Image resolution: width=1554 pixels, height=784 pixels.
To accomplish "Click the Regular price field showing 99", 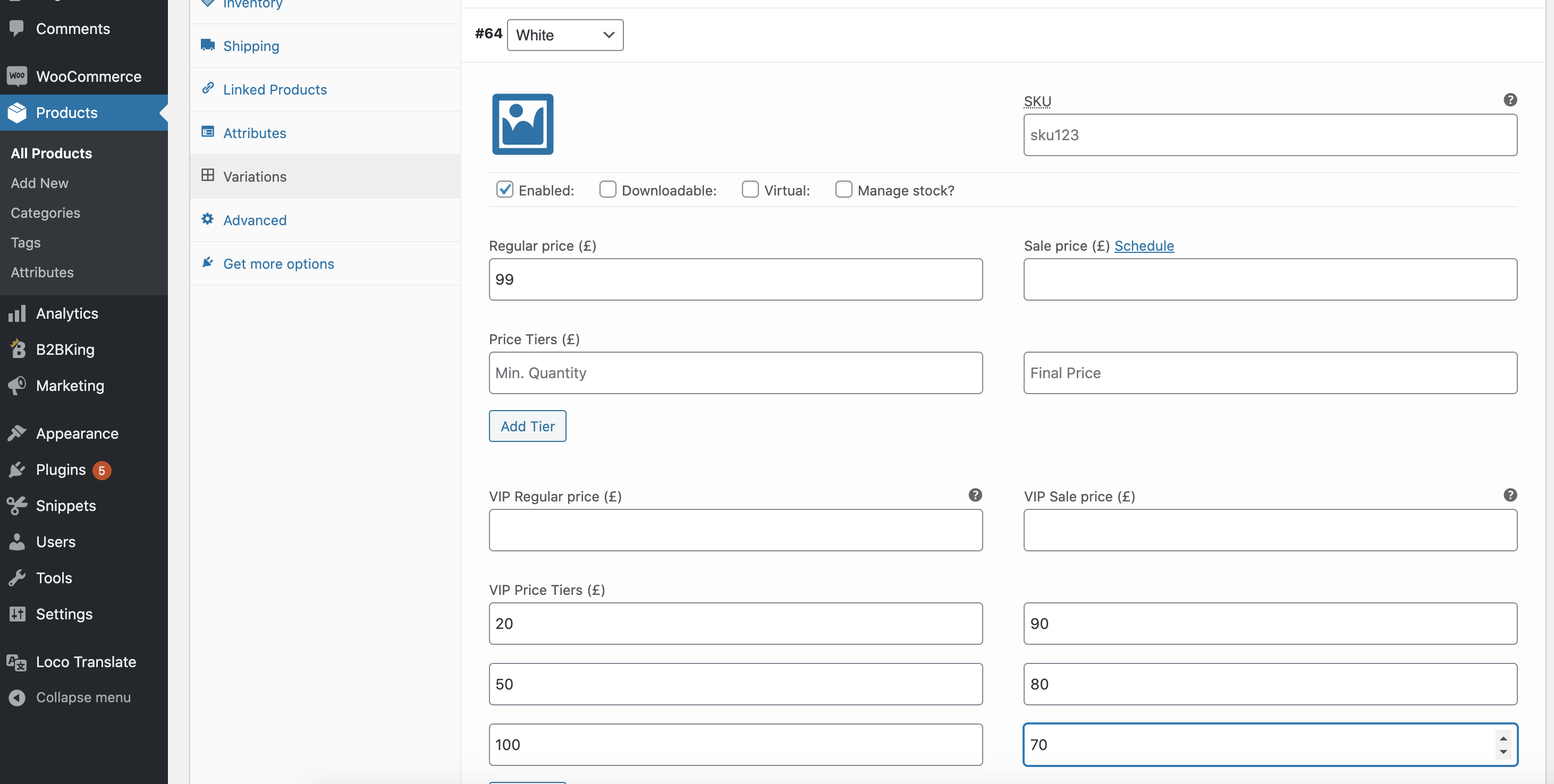I will pyautogui.click(x=736, y=279).
